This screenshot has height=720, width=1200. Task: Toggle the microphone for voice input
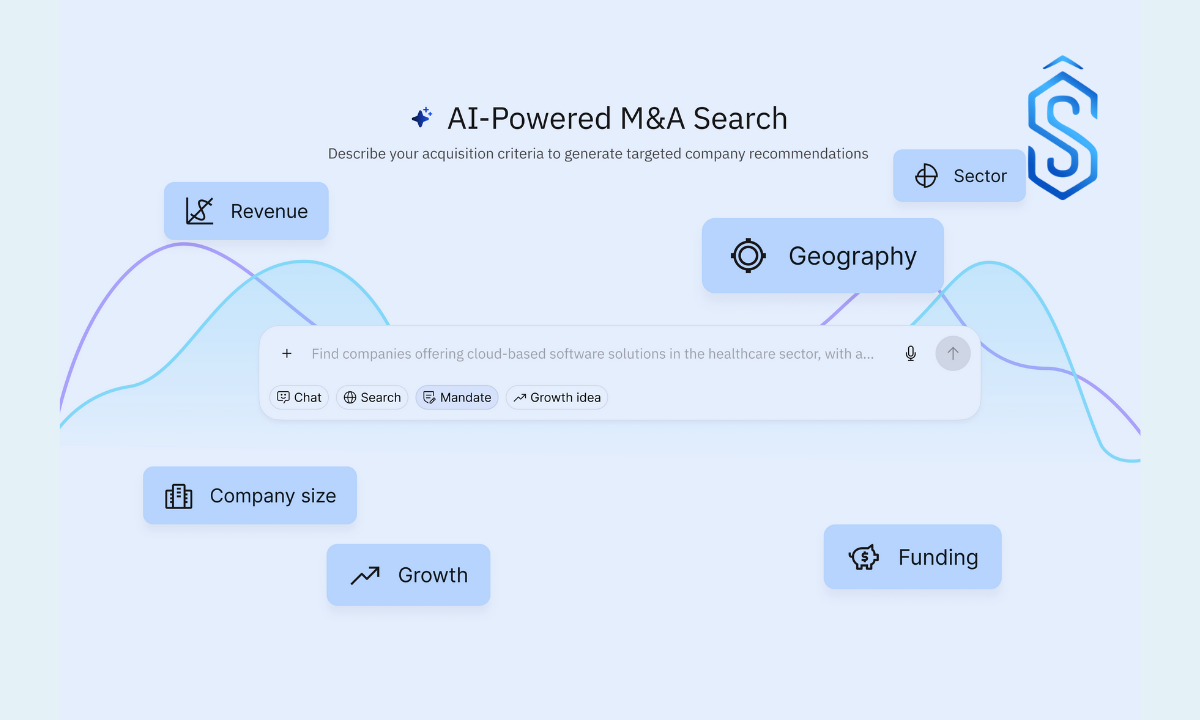pyautogui.click(x=910, y=353)
